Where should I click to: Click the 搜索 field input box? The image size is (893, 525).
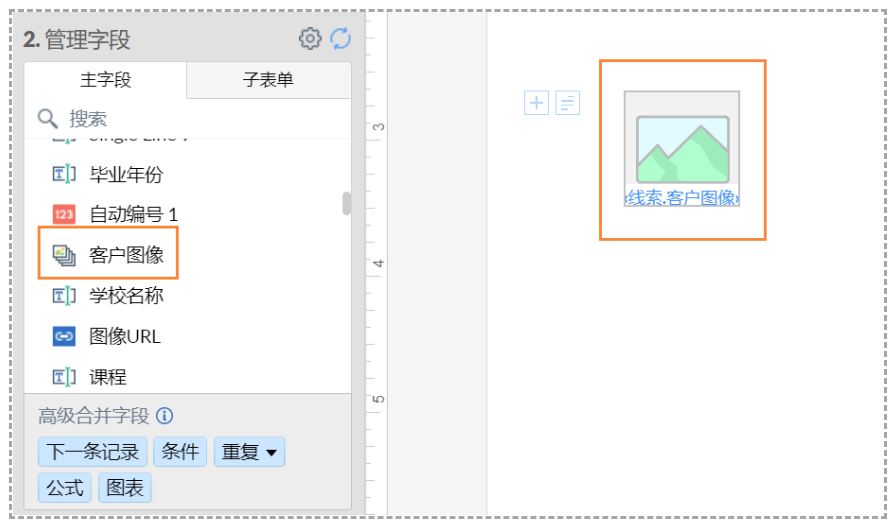click(200, 119)
